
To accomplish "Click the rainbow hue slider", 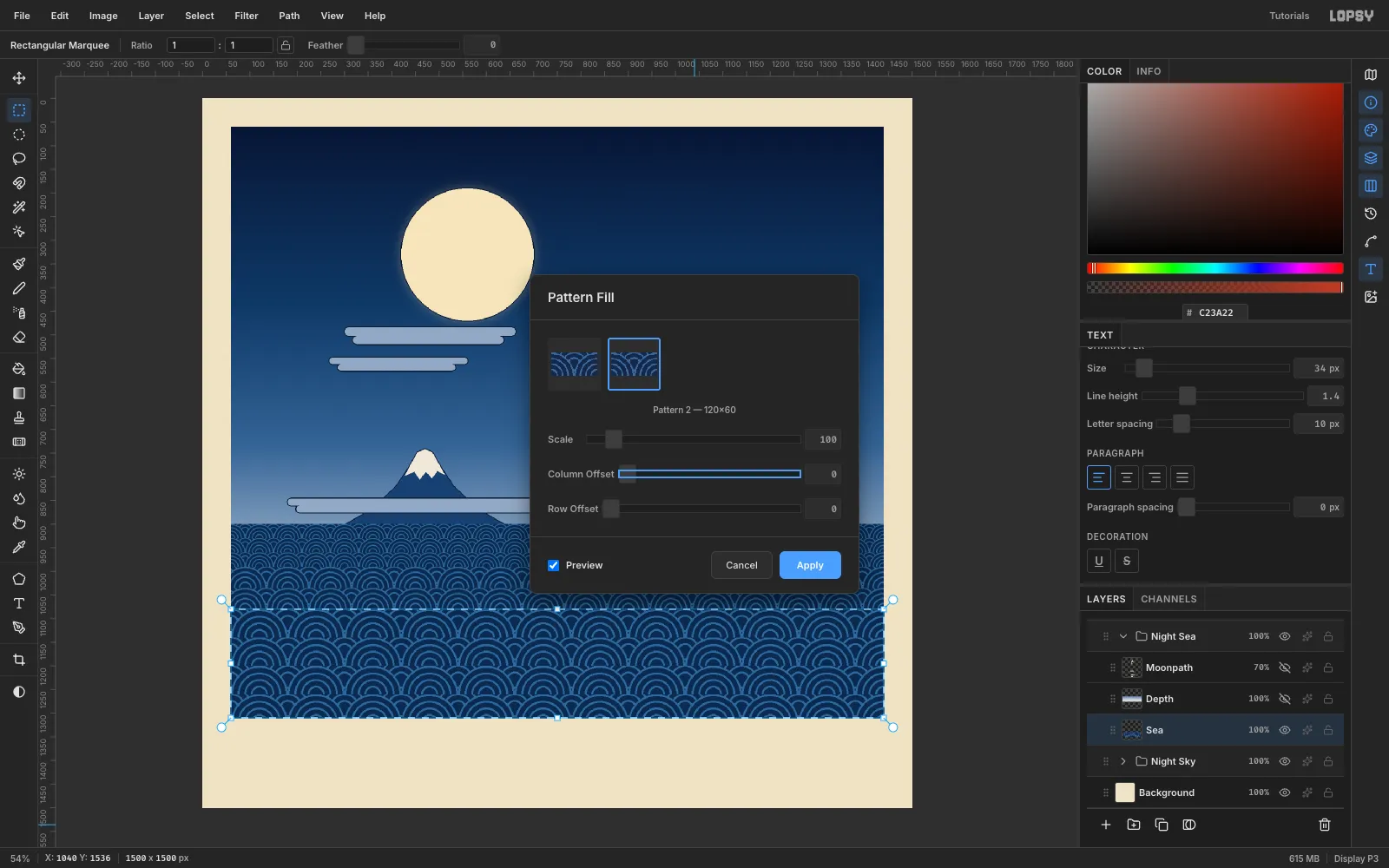I will click(x=1215, y=268).
